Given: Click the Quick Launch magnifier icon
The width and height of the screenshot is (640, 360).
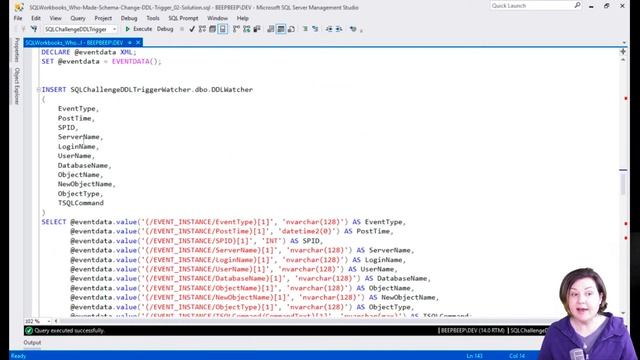Looking at the screenshot, I should point(577,5).
